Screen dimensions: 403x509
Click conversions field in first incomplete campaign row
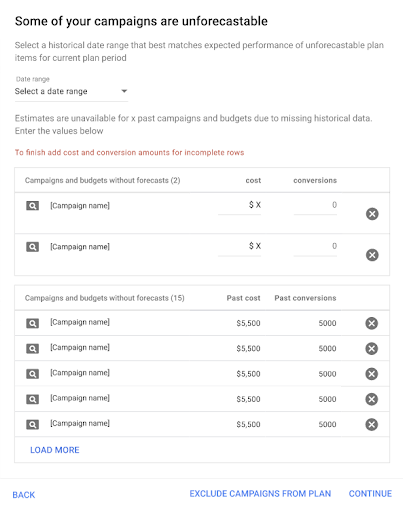tap(315, 205)
